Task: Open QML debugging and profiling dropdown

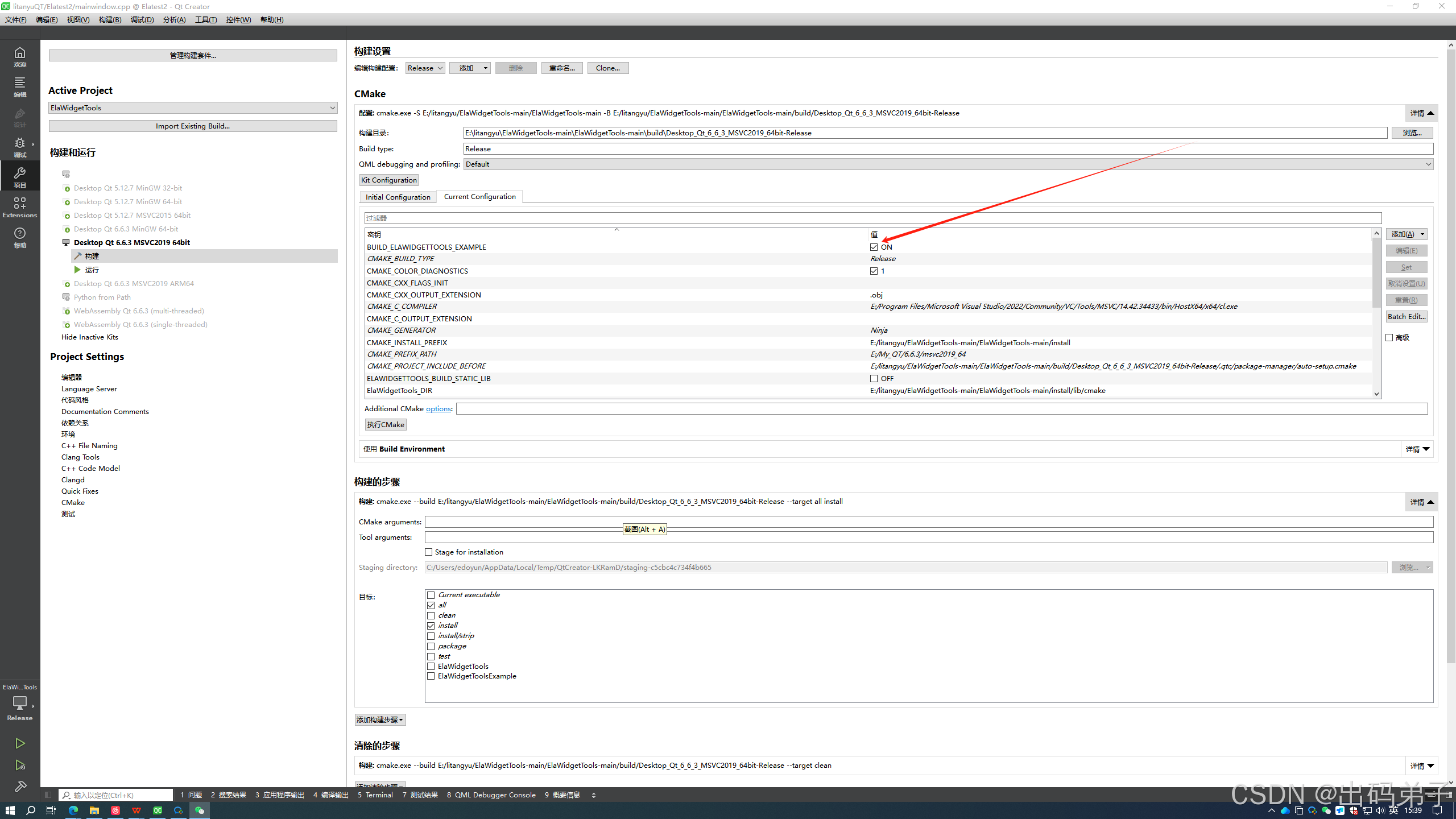Action: pos(949,164)
